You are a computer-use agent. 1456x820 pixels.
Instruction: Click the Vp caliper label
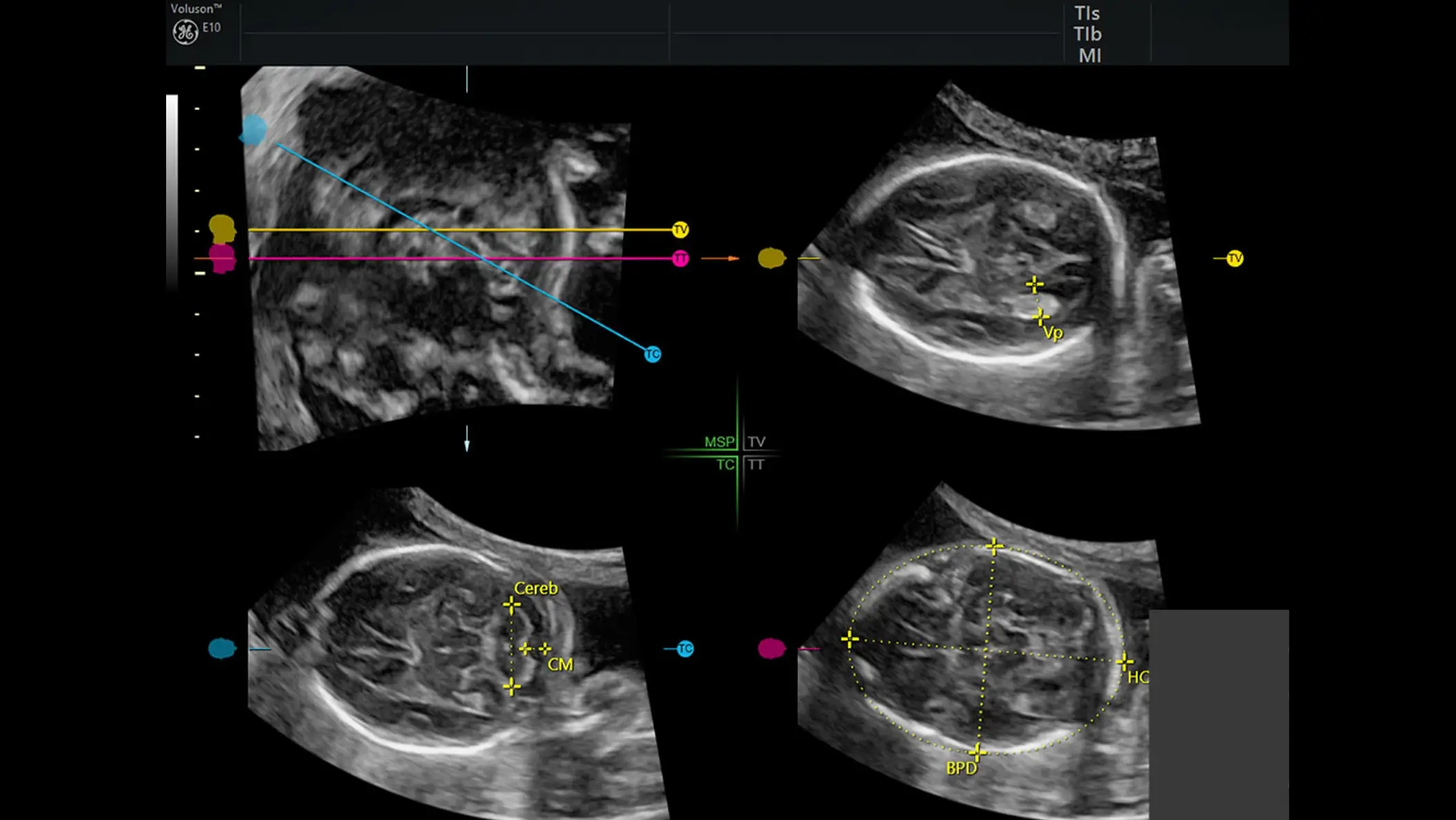coord(1053,334)
